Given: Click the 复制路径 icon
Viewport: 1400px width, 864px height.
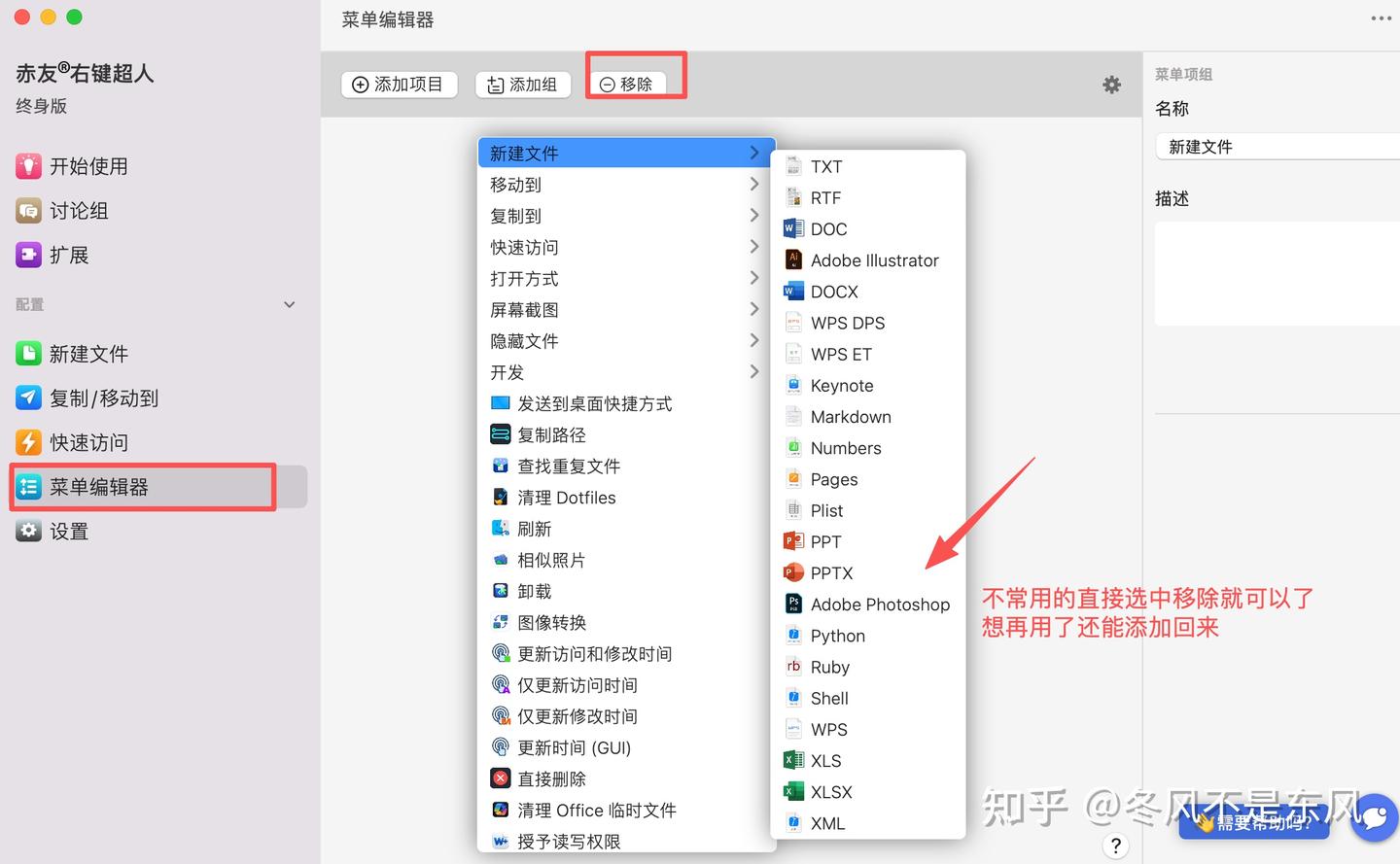Looking at the screenshot, I should pos(501,434).
